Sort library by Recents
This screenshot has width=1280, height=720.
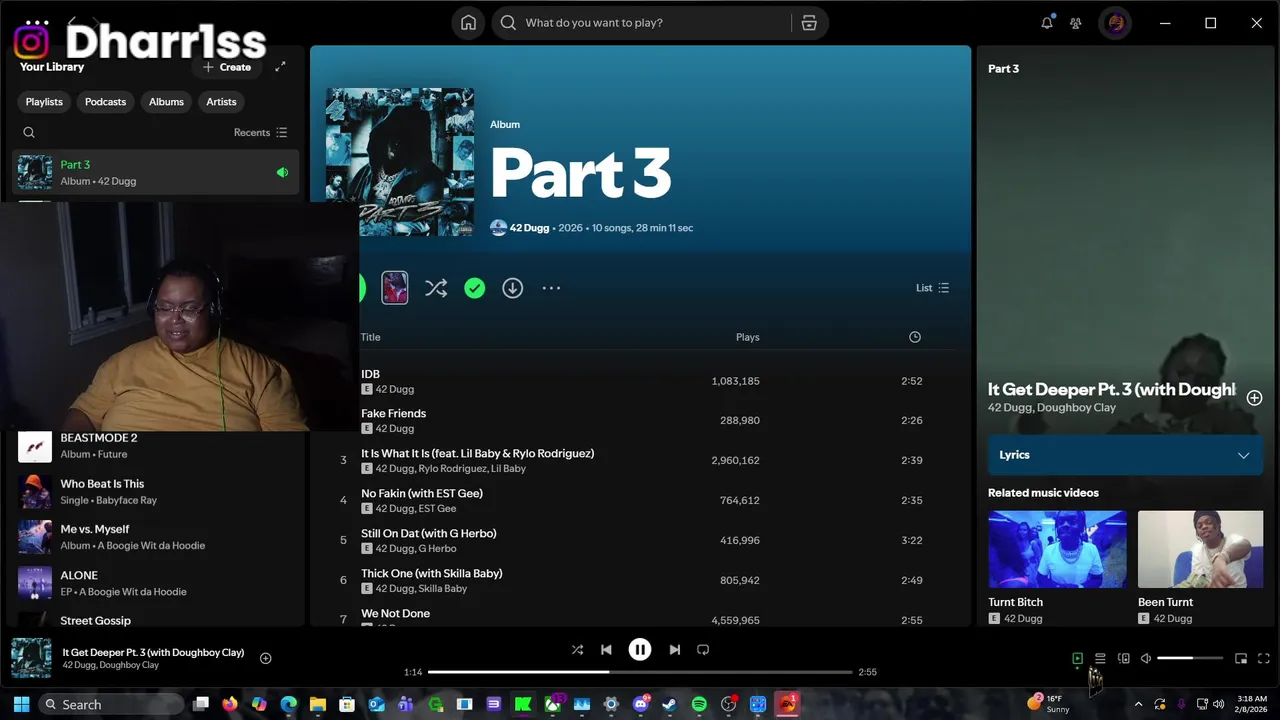click(260, 132)
